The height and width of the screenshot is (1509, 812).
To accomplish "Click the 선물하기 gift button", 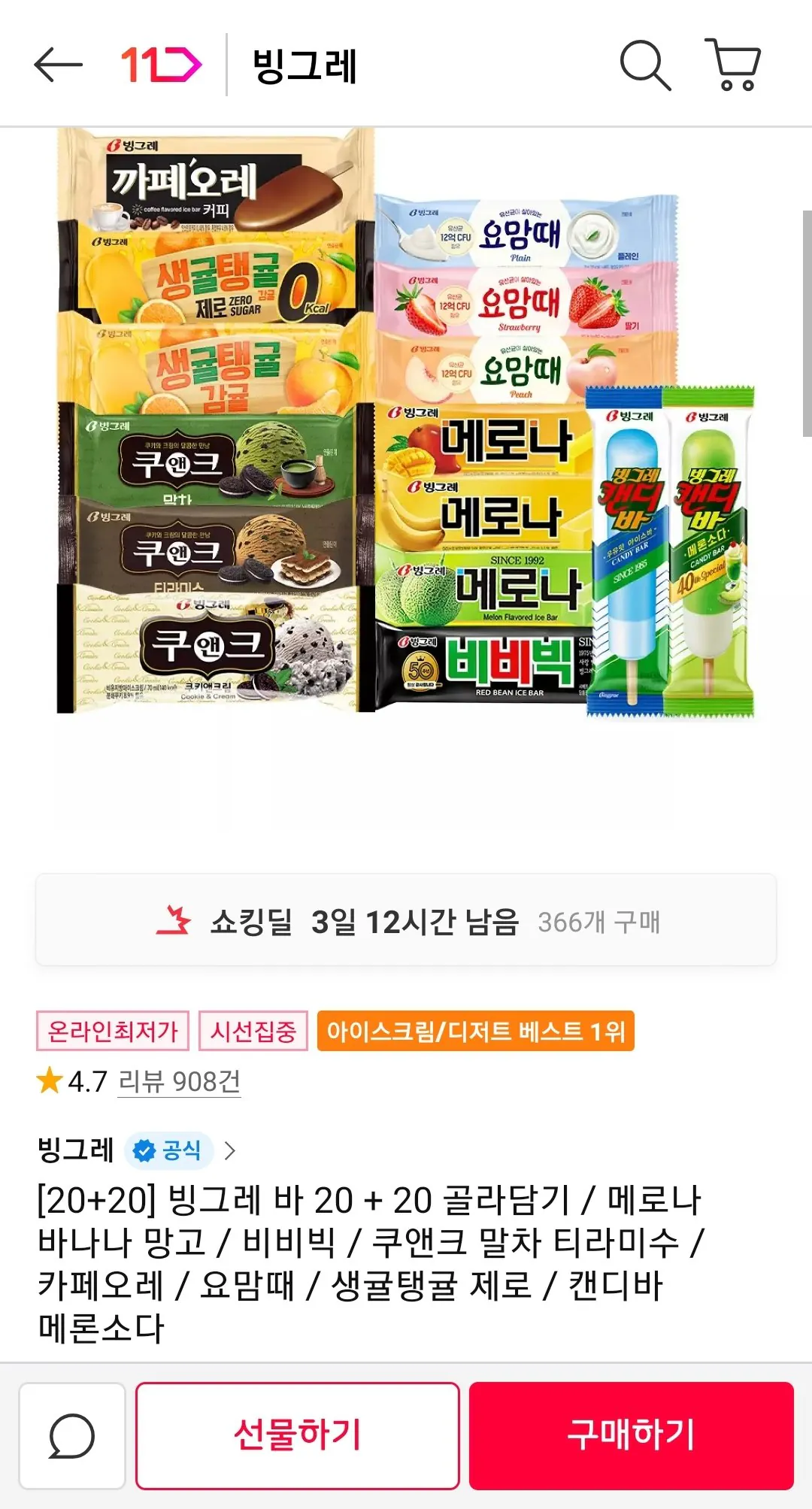I will click(x=298, y=1435).
